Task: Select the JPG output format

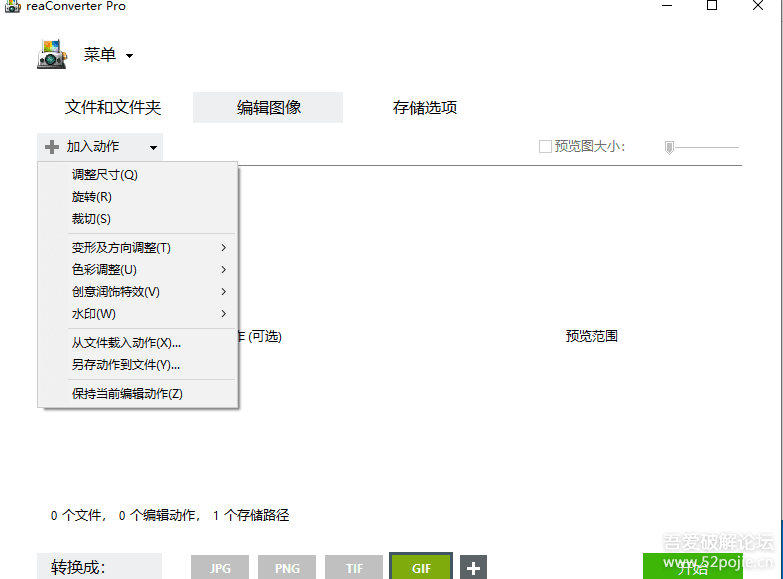Action: [x=220, y=568]
